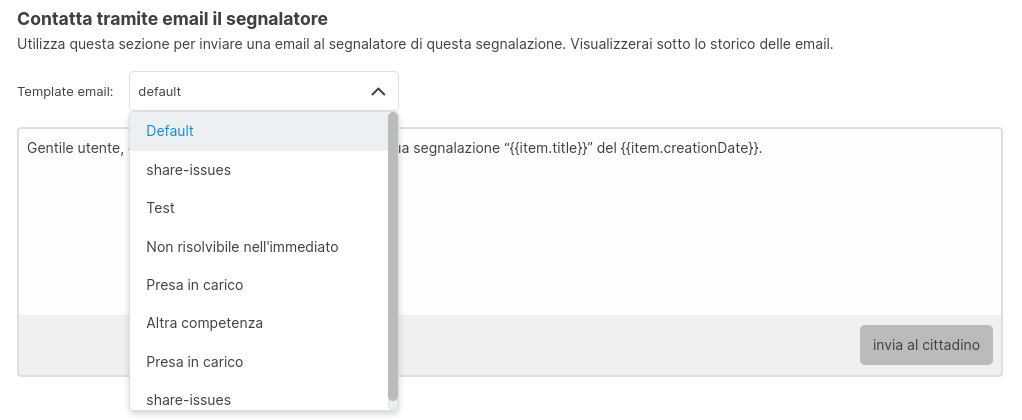Collapse the template list using the chevron arrow
Viewport: 1022px width, 420px height.
pos(378,91)
